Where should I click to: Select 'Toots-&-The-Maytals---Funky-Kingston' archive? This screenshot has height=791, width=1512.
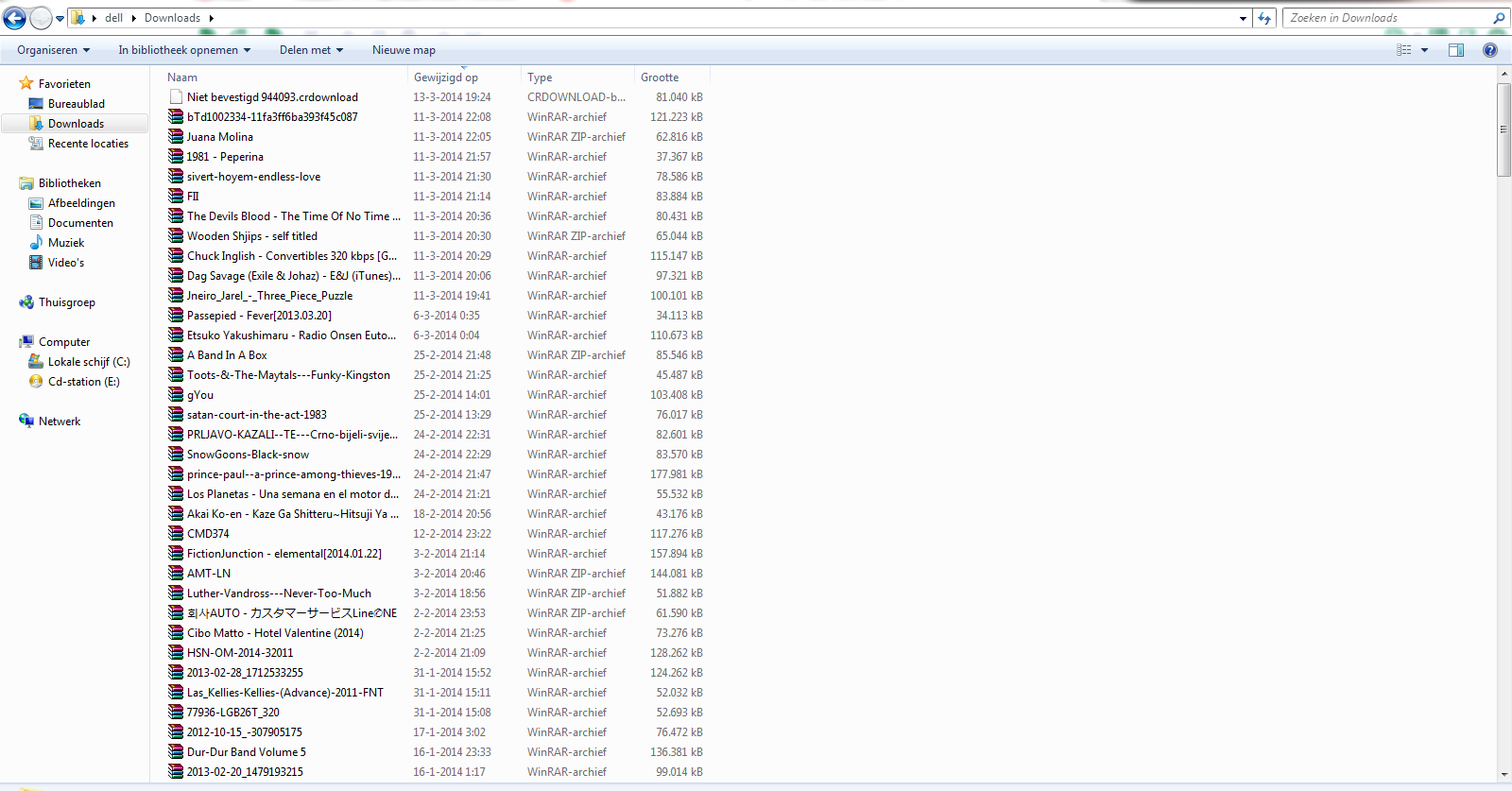point(288,375)
